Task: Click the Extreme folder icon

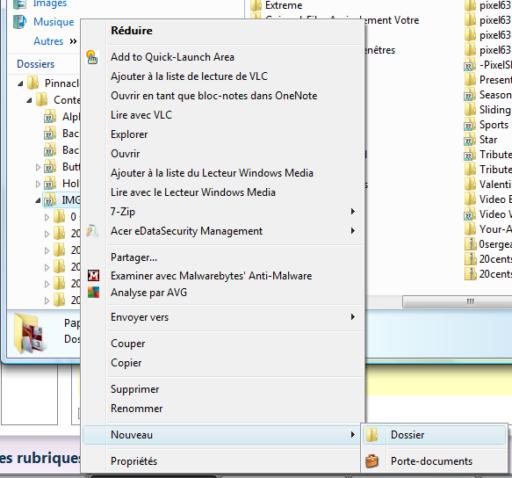Action: [x=256, y=5]
